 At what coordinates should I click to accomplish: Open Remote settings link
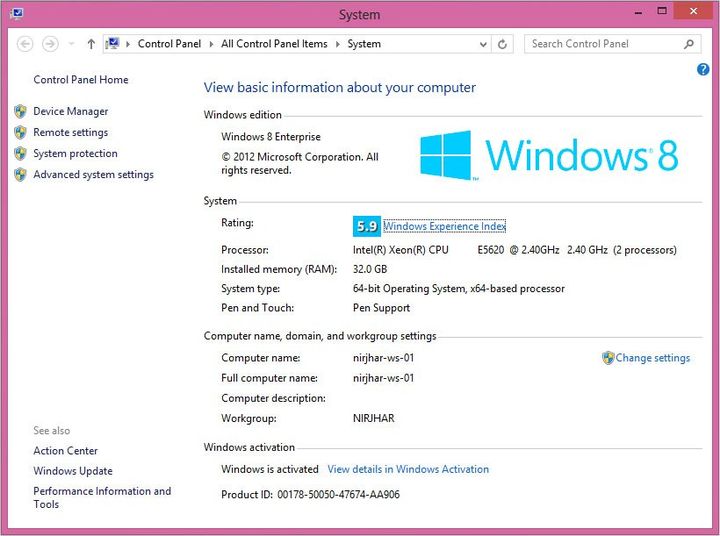tap(70, 132)
